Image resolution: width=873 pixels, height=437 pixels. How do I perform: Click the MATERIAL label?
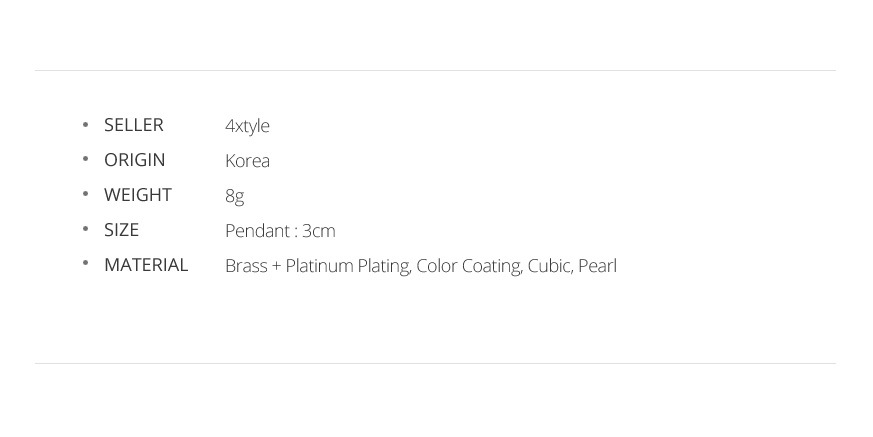click(146, 265)
